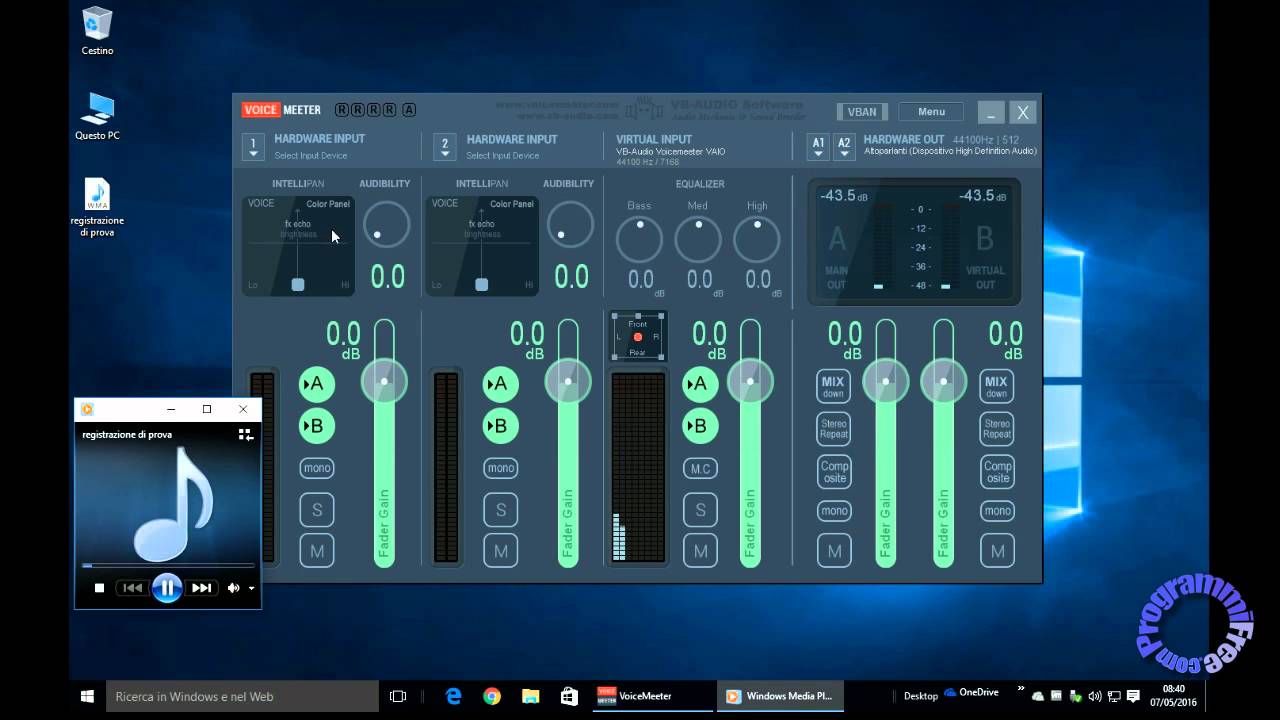Solo hardware input 2

pos(500,510)
